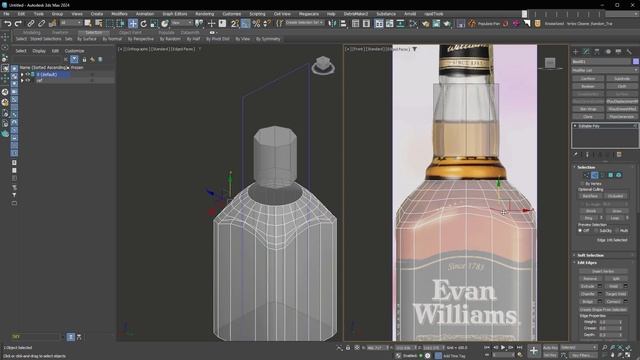Viewport: 640px width, 360px height.
Task: Click the Mirror tool icon
Action: pyautogui.click(x=333, y=24)
